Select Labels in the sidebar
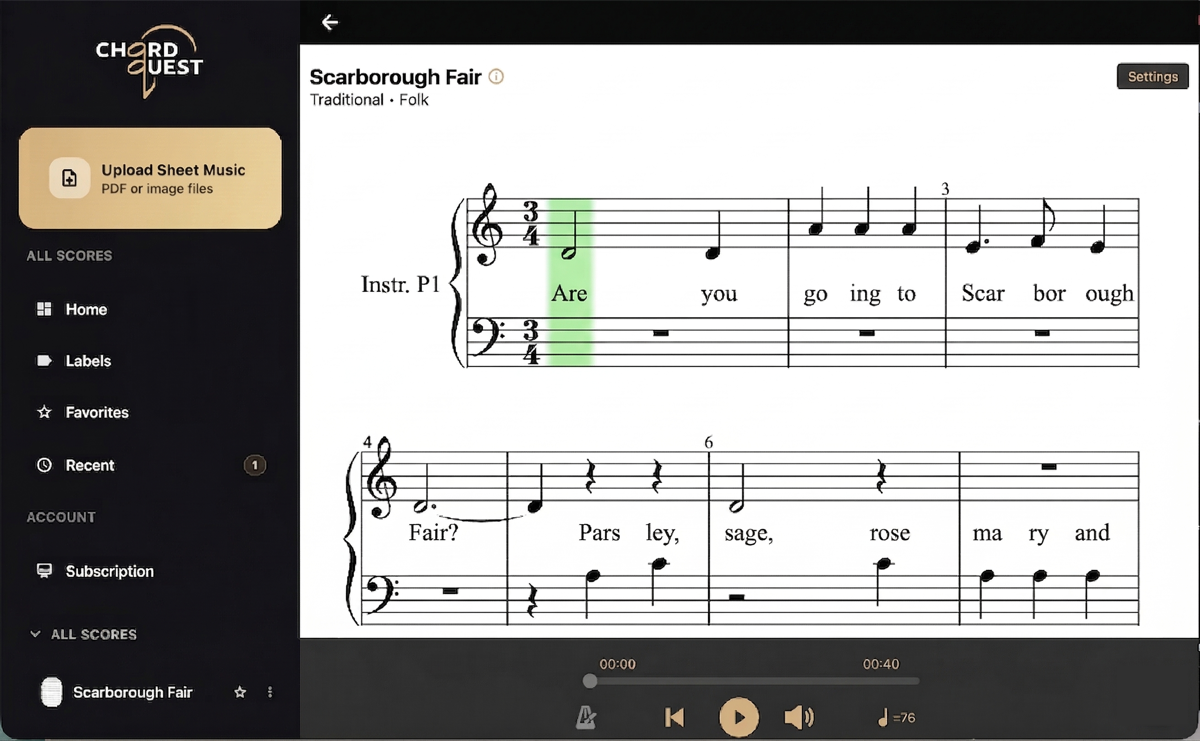This screenshot has height=741, width=1200. coord(46,361)
